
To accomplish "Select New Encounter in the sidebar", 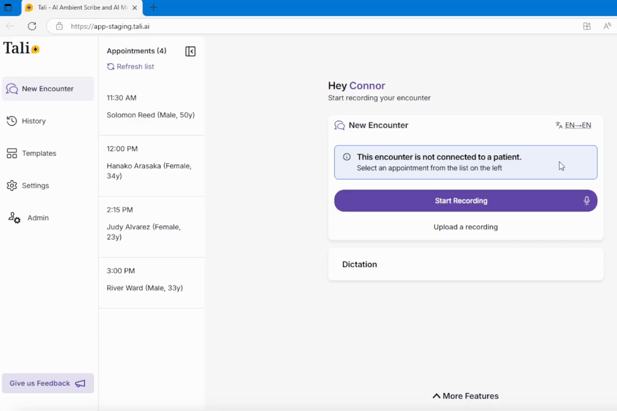I will pos(47,89).
